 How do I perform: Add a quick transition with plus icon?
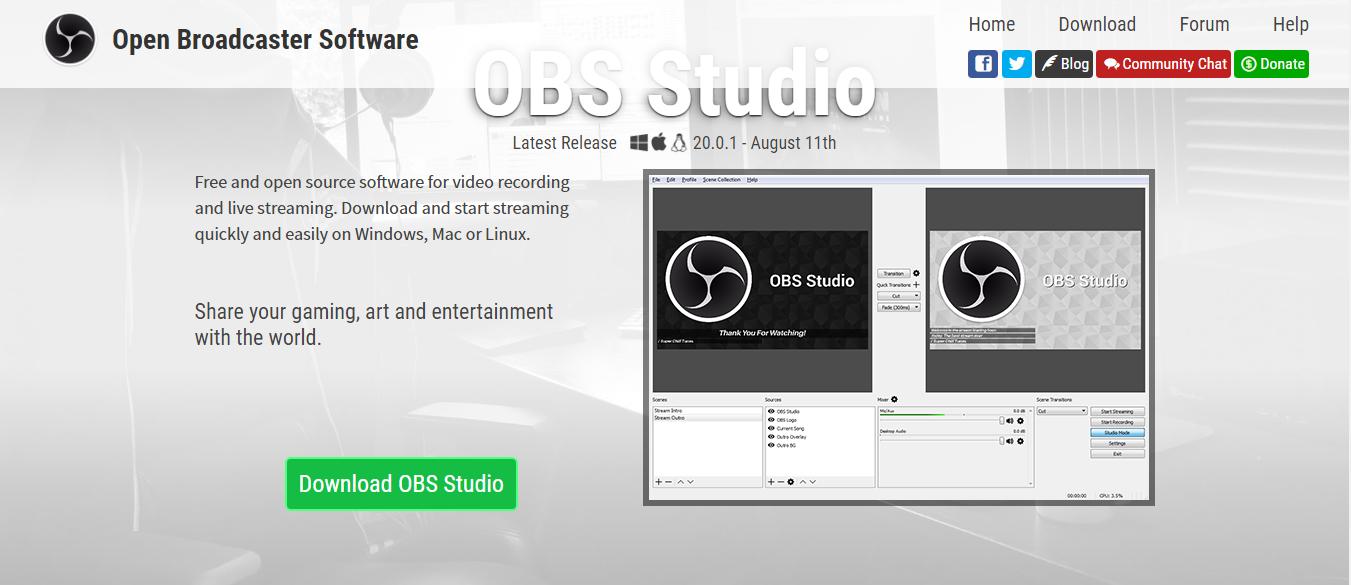tap(916, 285)
